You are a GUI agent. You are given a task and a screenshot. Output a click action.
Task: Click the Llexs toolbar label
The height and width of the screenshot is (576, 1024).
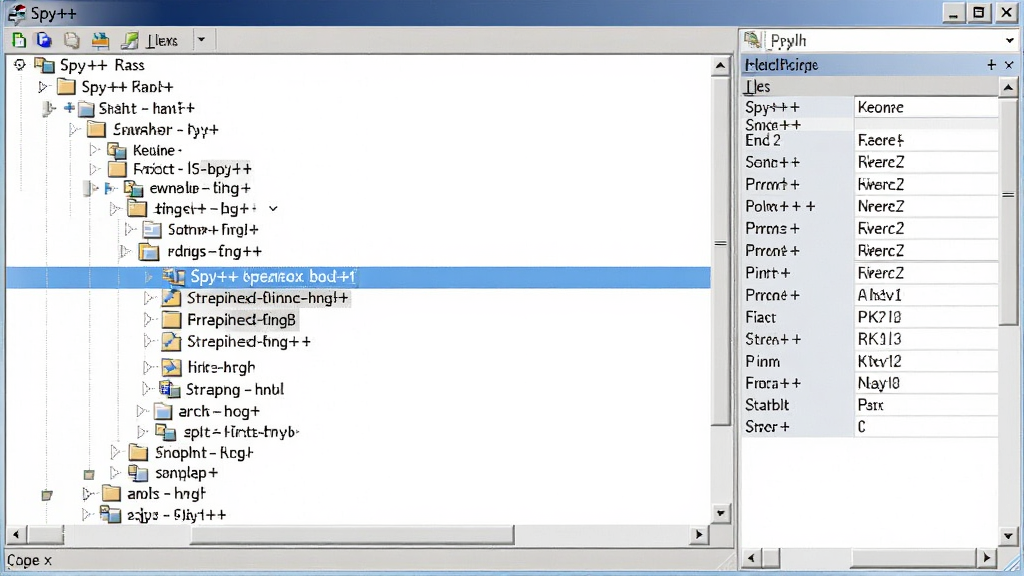[x=162, y=41]
